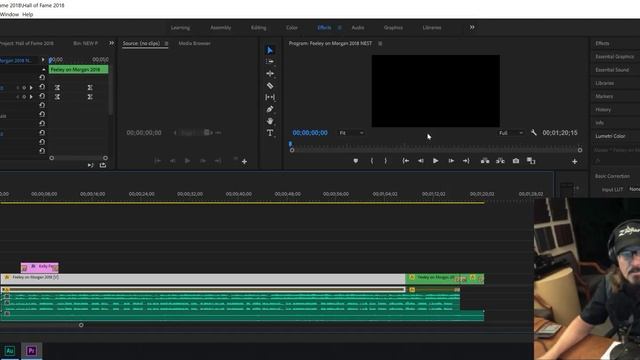This screenshot has width=640, height=360.
Task: Expand the Basic Correction section
Action: click(x=612, y=176)
